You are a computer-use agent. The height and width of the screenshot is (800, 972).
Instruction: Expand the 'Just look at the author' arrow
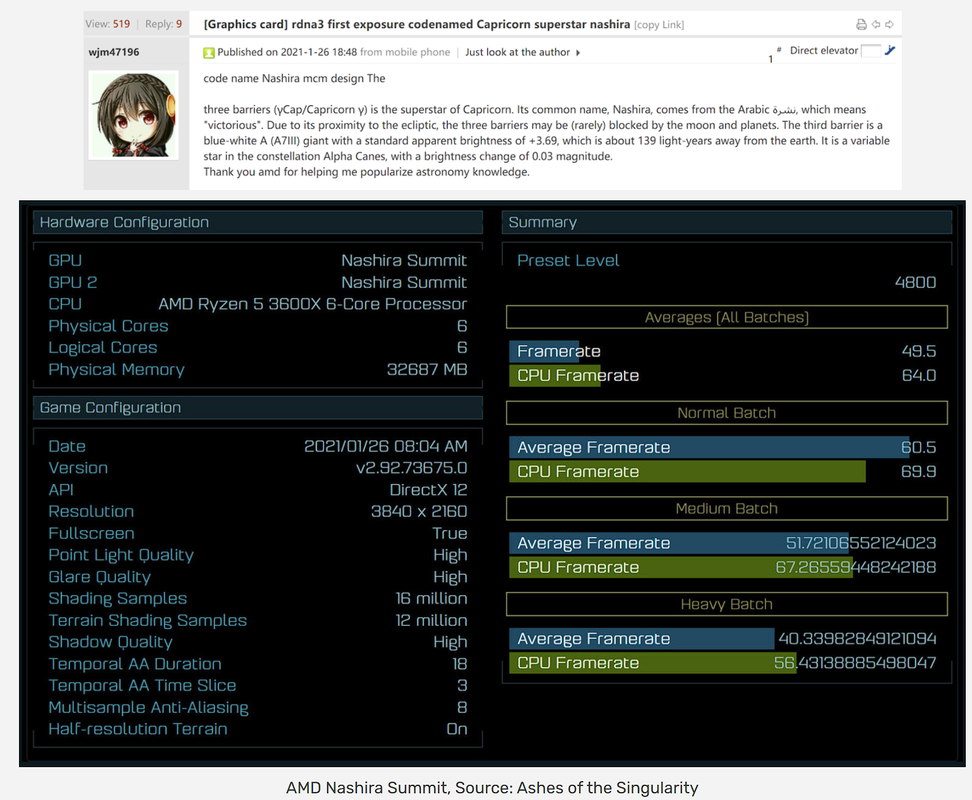pos(578,53)
